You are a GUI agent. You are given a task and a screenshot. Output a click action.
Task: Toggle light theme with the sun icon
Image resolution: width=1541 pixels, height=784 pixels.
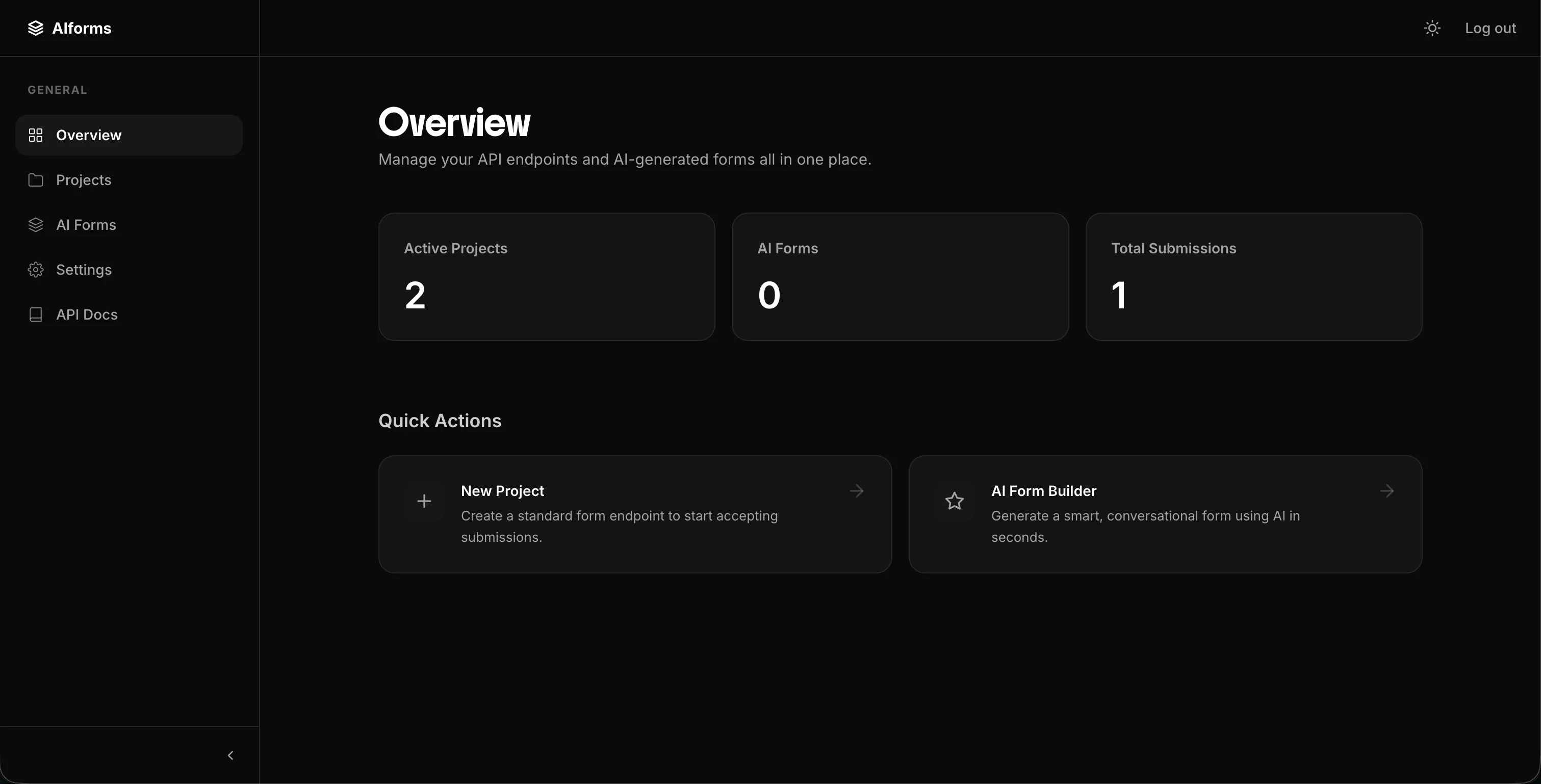[x=1432, y=28]
